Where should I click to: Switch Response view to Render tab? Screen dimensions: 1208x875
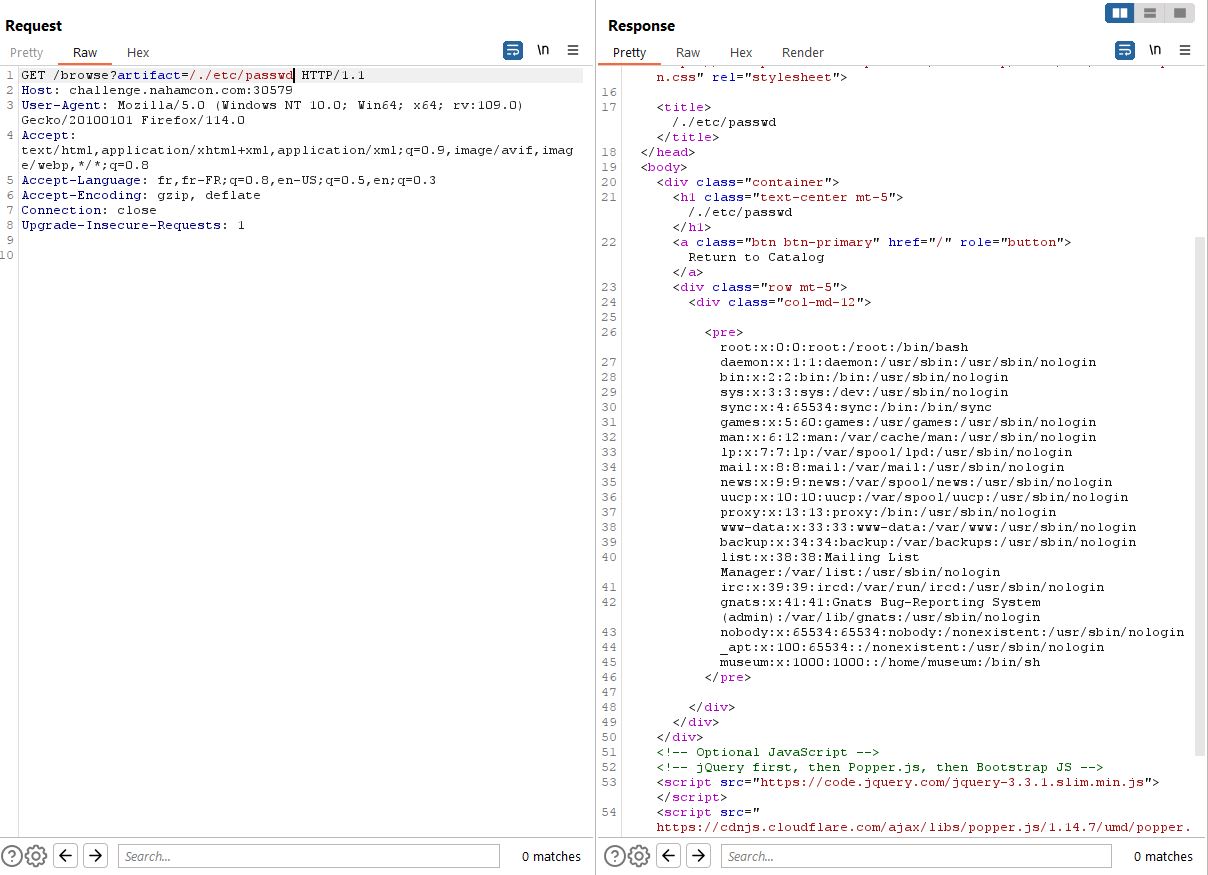803,53
